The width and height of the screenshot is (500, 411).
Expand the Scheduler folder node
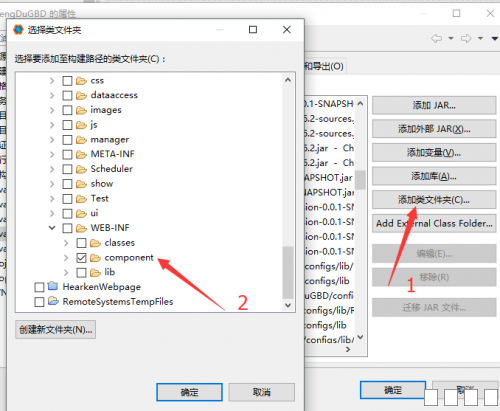(52, 169)
